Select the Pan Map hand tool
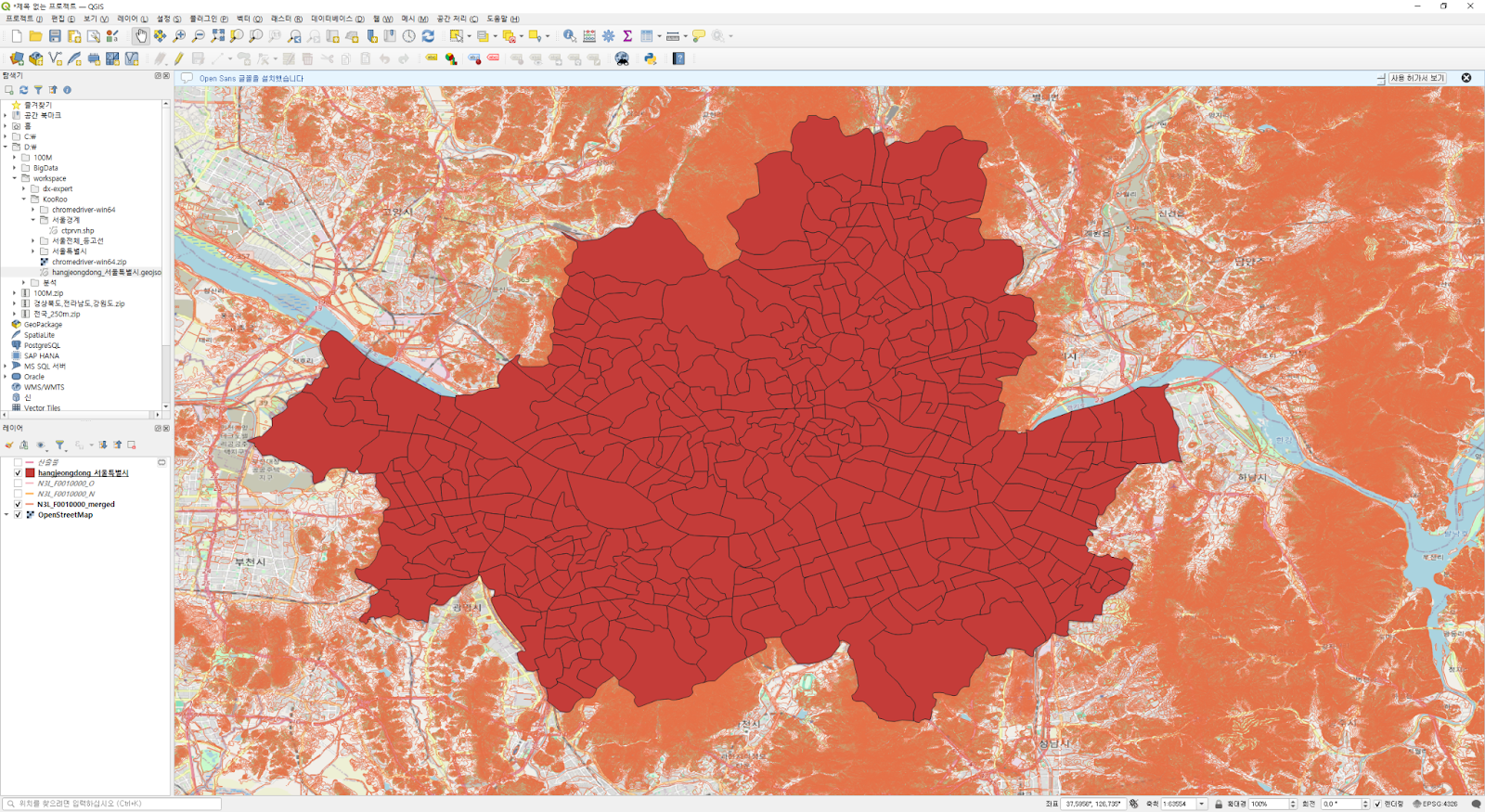The image size is (1485, 812). click(x=140, y=36)
